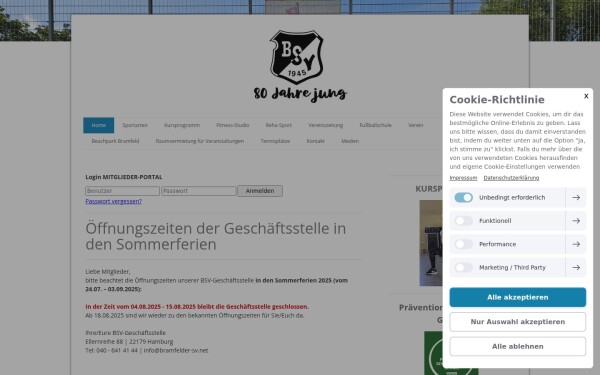The height and width of the screenshot is (375, 600).
Task: Enable the Performance cookie switch
Action: click(463, 244)
